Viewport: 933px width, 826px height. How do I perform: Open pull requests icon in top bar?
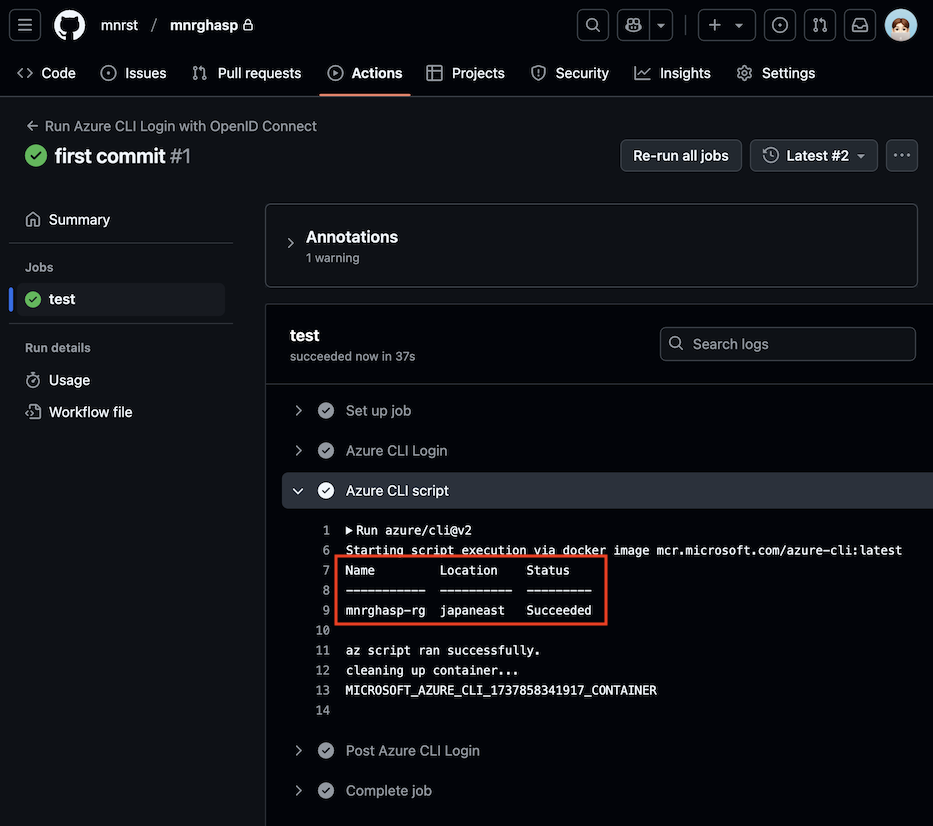(820, 25)
